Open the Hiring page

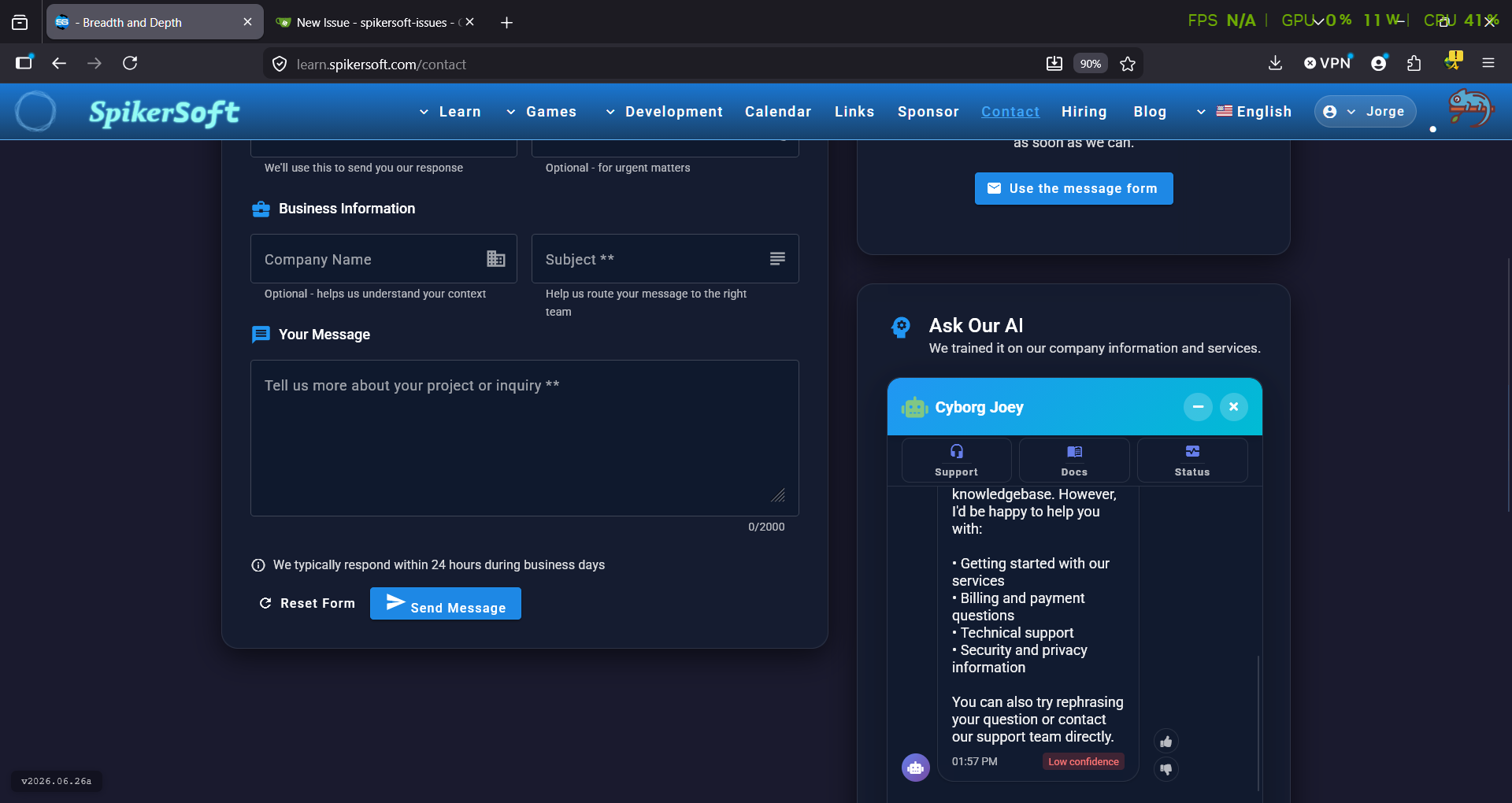tap(1084, 112)
